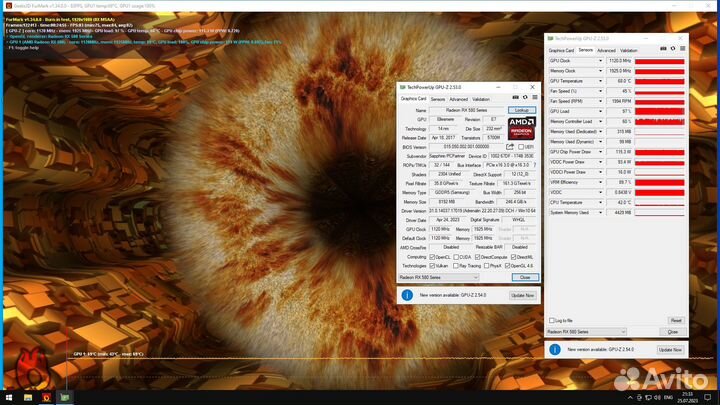Click Close button in front GPU-Z window
720x405 pixels.
525,277
